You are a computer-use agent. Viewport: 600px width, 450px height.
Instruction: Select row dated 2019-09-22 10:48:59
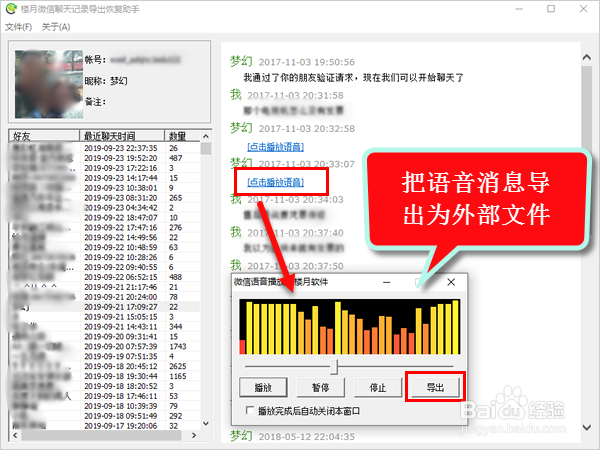[x=104, y=248]
